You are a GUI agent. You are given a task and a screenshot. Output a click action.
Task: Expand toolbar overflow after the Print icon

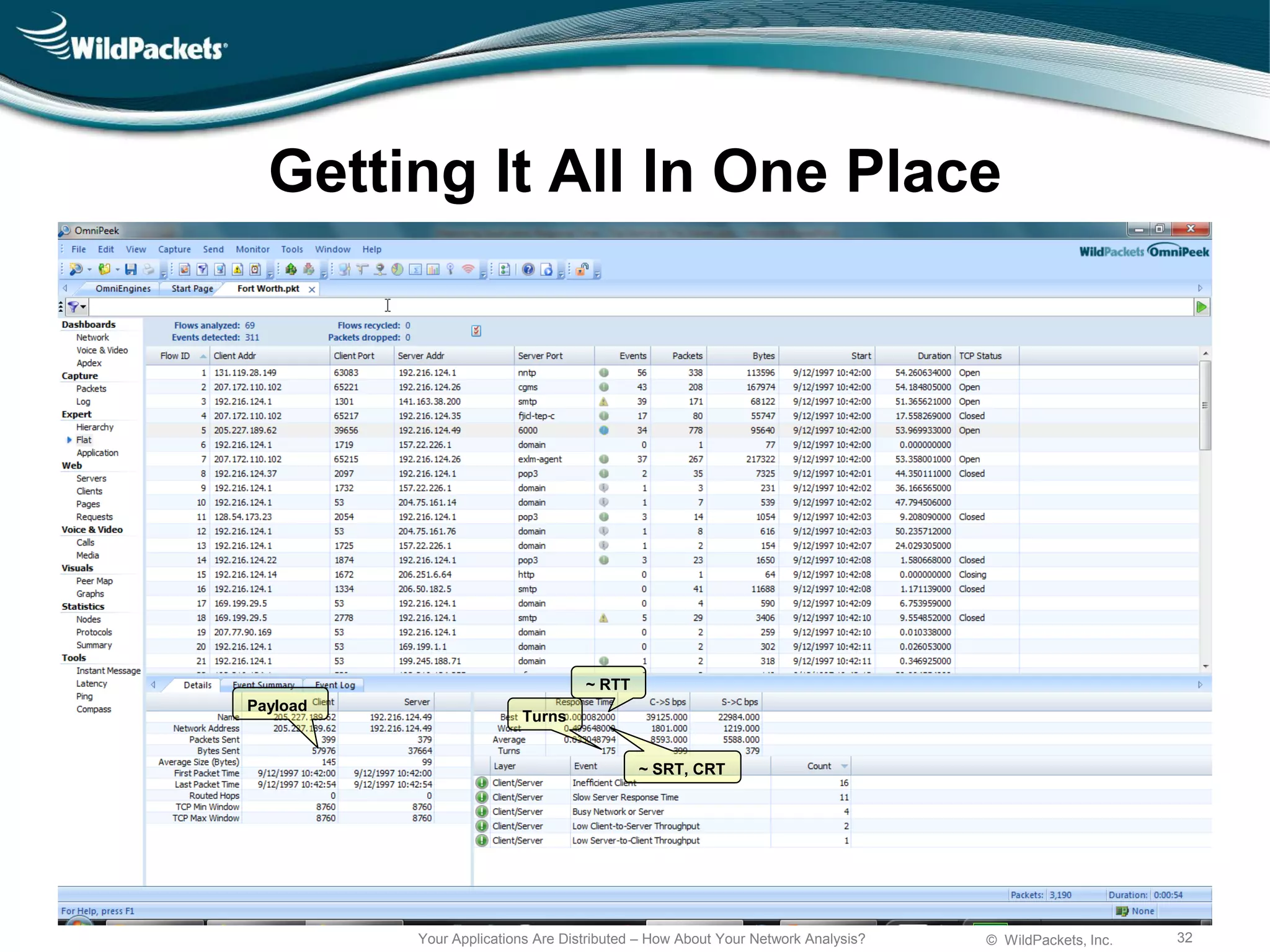pos(164,273)
